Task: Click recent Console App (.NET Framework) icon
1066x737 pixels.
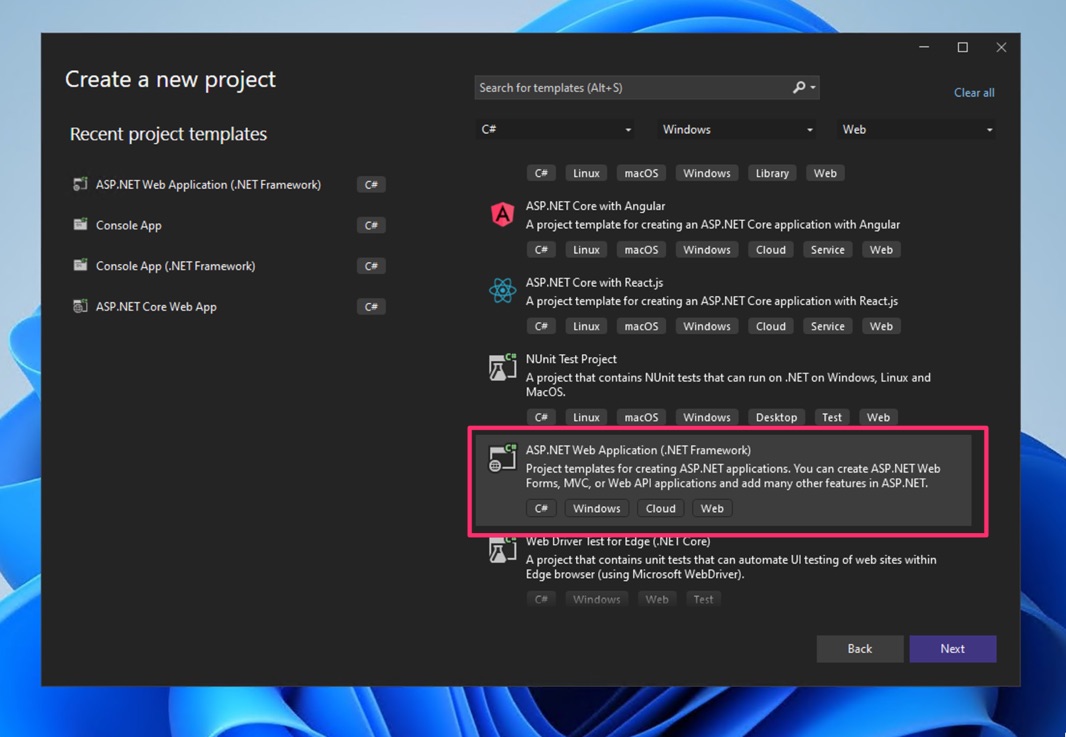Action: coord(80,266)
